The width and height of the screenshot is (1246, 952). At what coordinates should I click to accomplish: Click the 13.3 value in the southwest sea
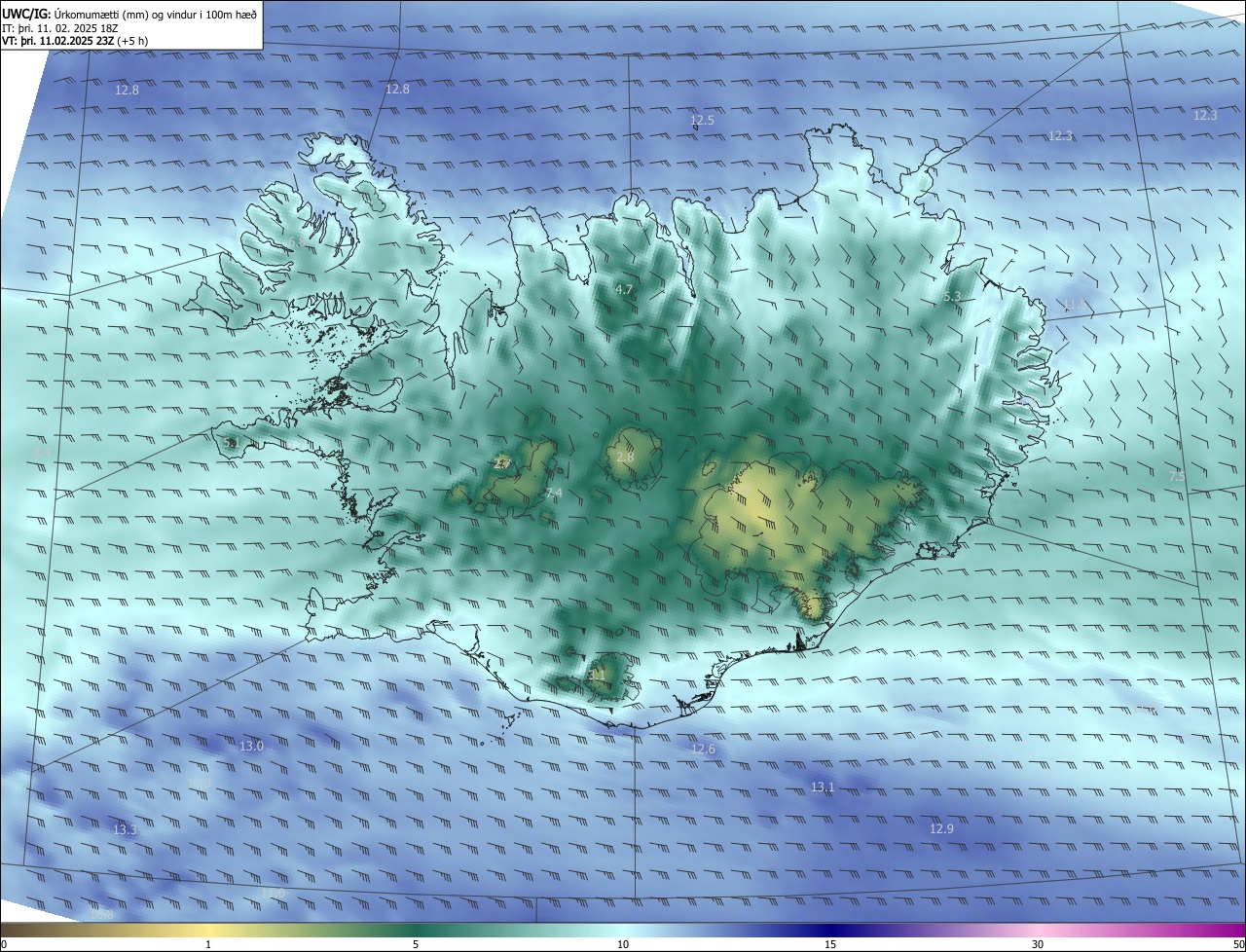[125, 829]
